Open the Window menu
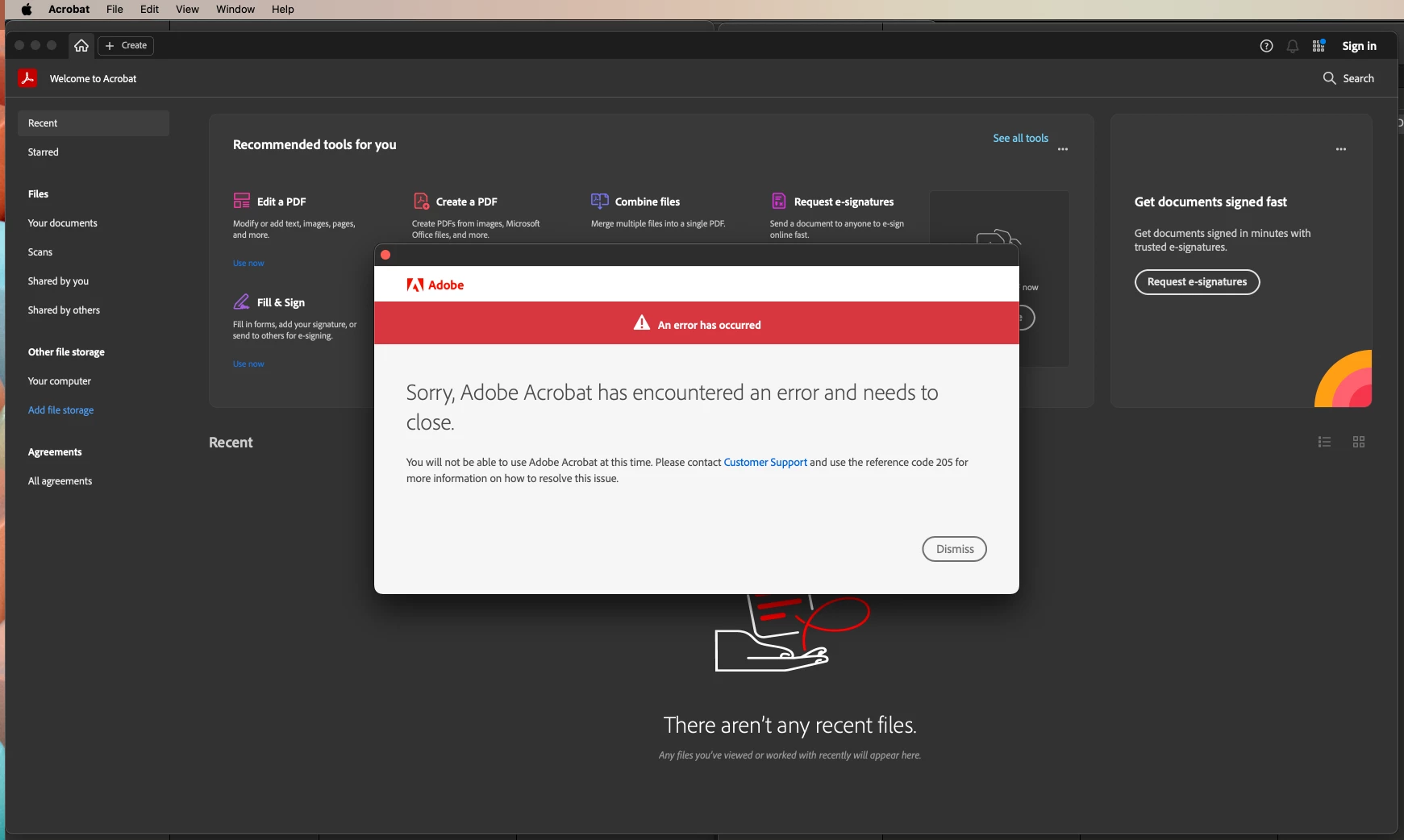 (235, 10)
